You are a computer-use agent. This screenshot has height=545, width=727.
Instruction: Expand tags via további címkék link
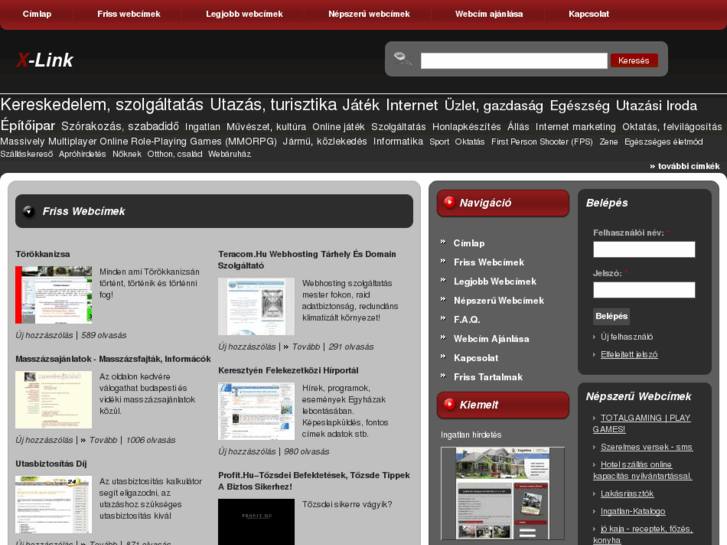[684, 166]
